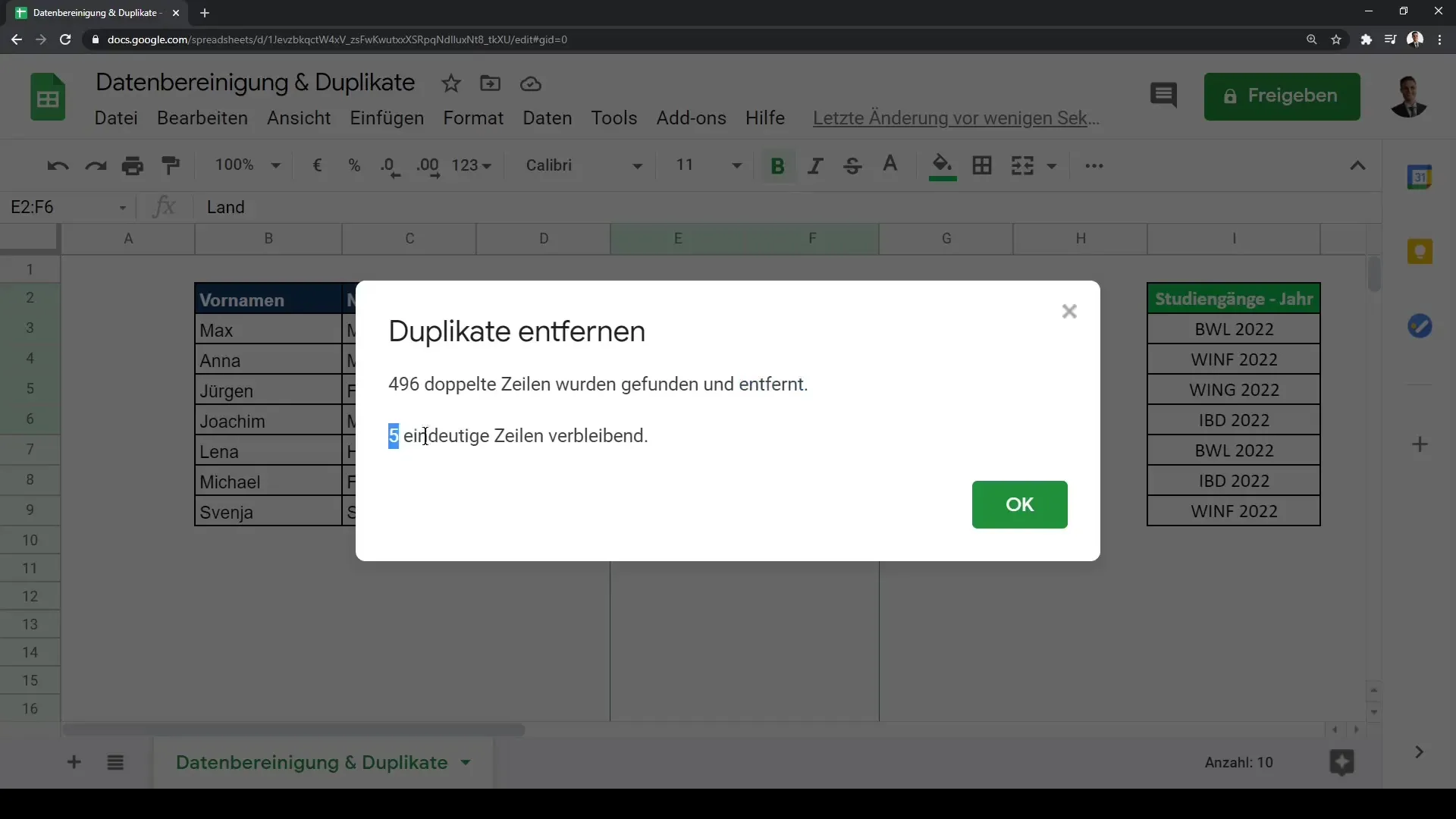The image size is (1456, 819).
Task: Click the formula bar containing Land
Action: [789, 208]
